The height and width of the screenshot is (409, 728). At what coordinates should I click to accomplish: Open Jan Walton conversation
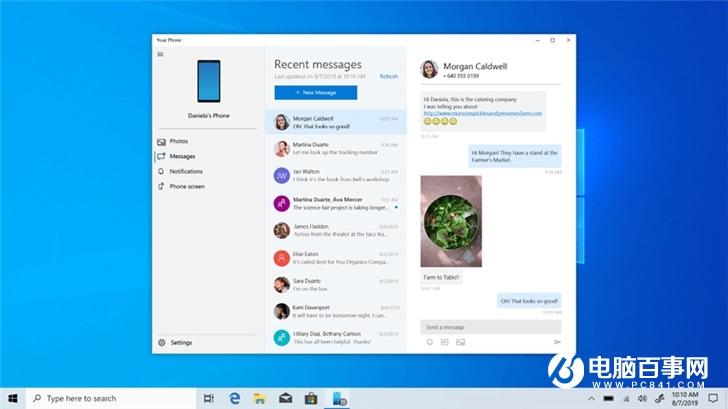point(336,175)
